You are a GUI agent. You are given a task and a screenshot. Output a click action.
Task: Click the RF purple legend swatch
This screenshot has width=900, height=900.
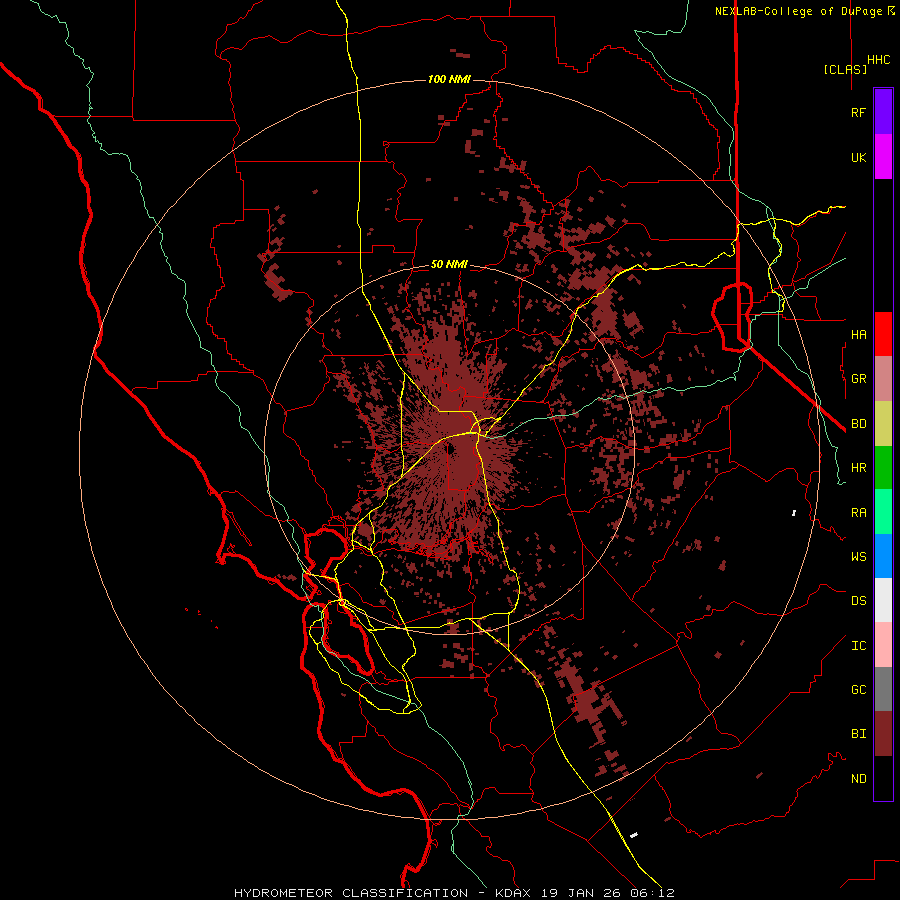point(883,112)
